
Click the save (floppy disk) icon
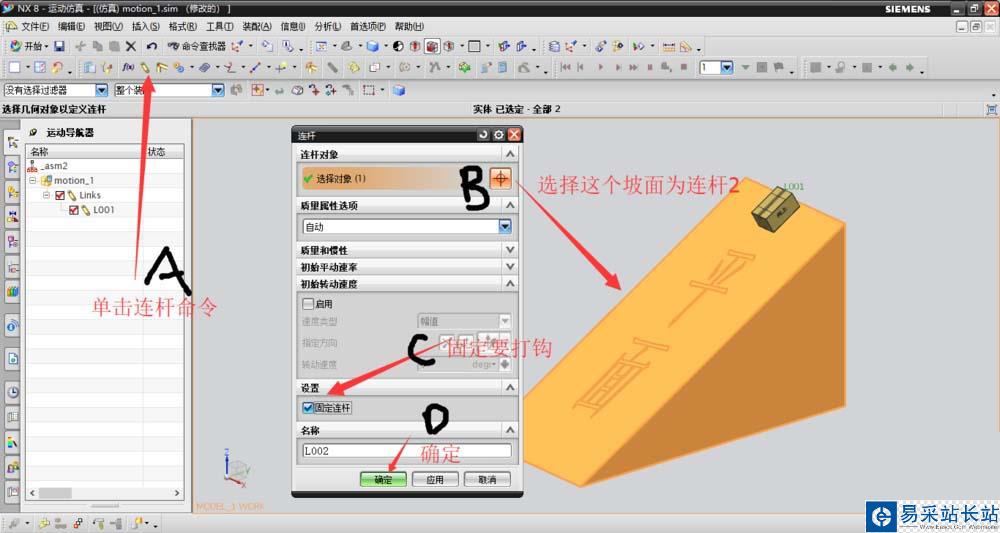coord(59,46)
